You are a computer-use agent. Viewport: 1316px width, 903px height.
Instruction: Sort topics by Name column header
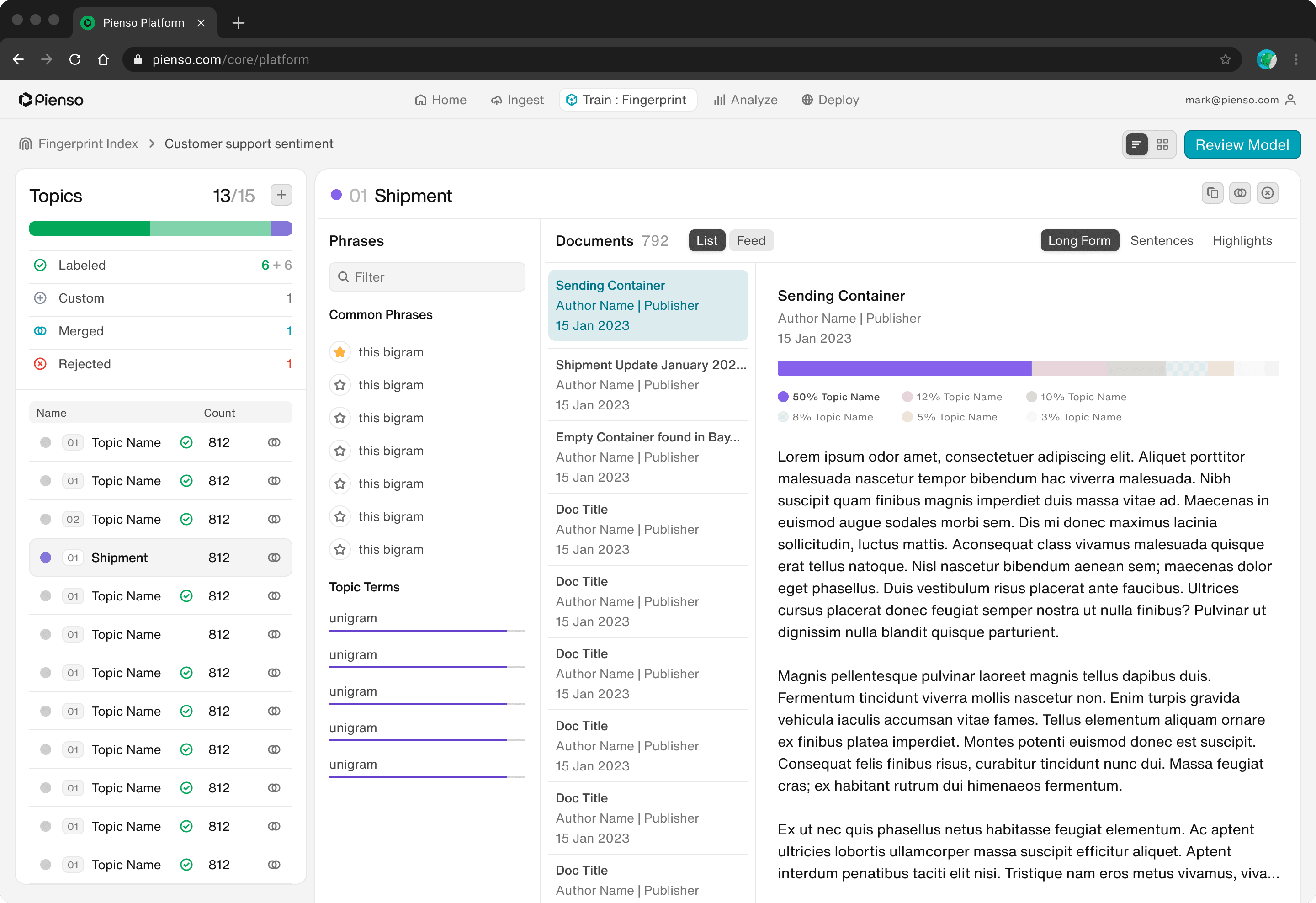(52, 413)
